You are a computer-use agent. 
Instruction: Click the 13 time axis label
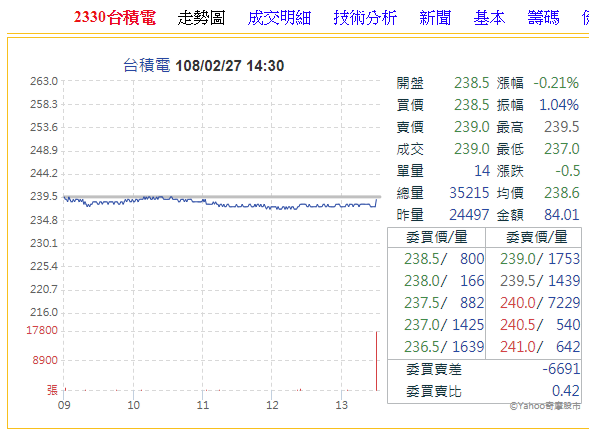click(341, 405)
